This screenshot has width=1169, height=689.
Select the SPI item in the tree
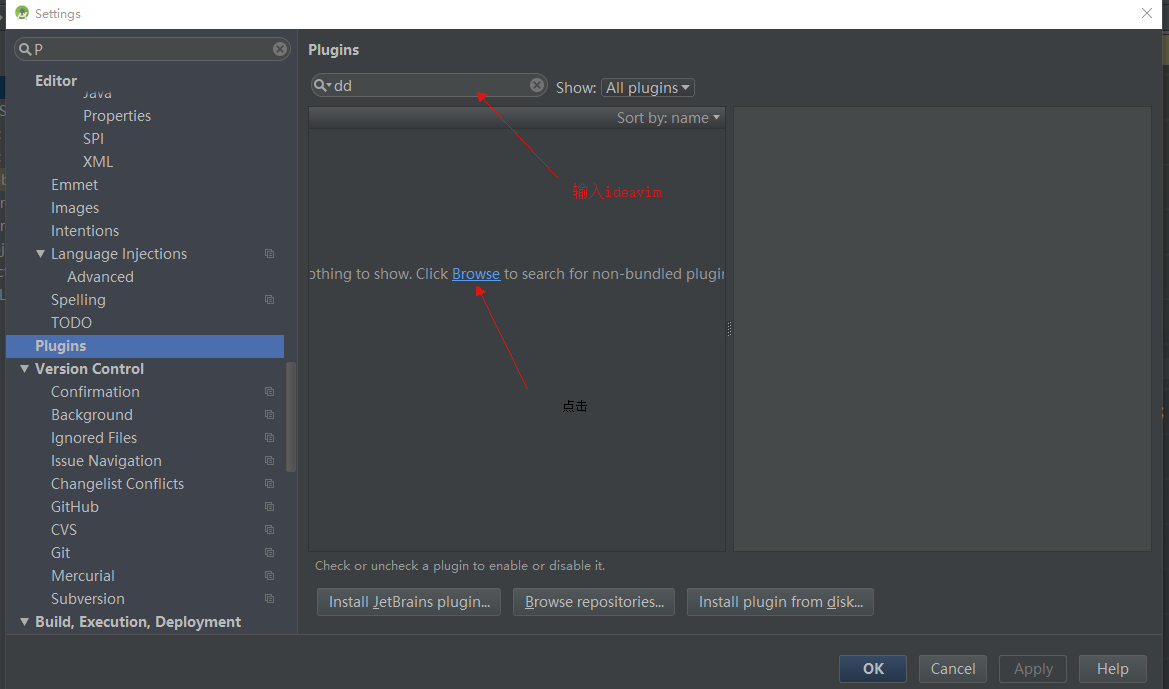(93, 139)
